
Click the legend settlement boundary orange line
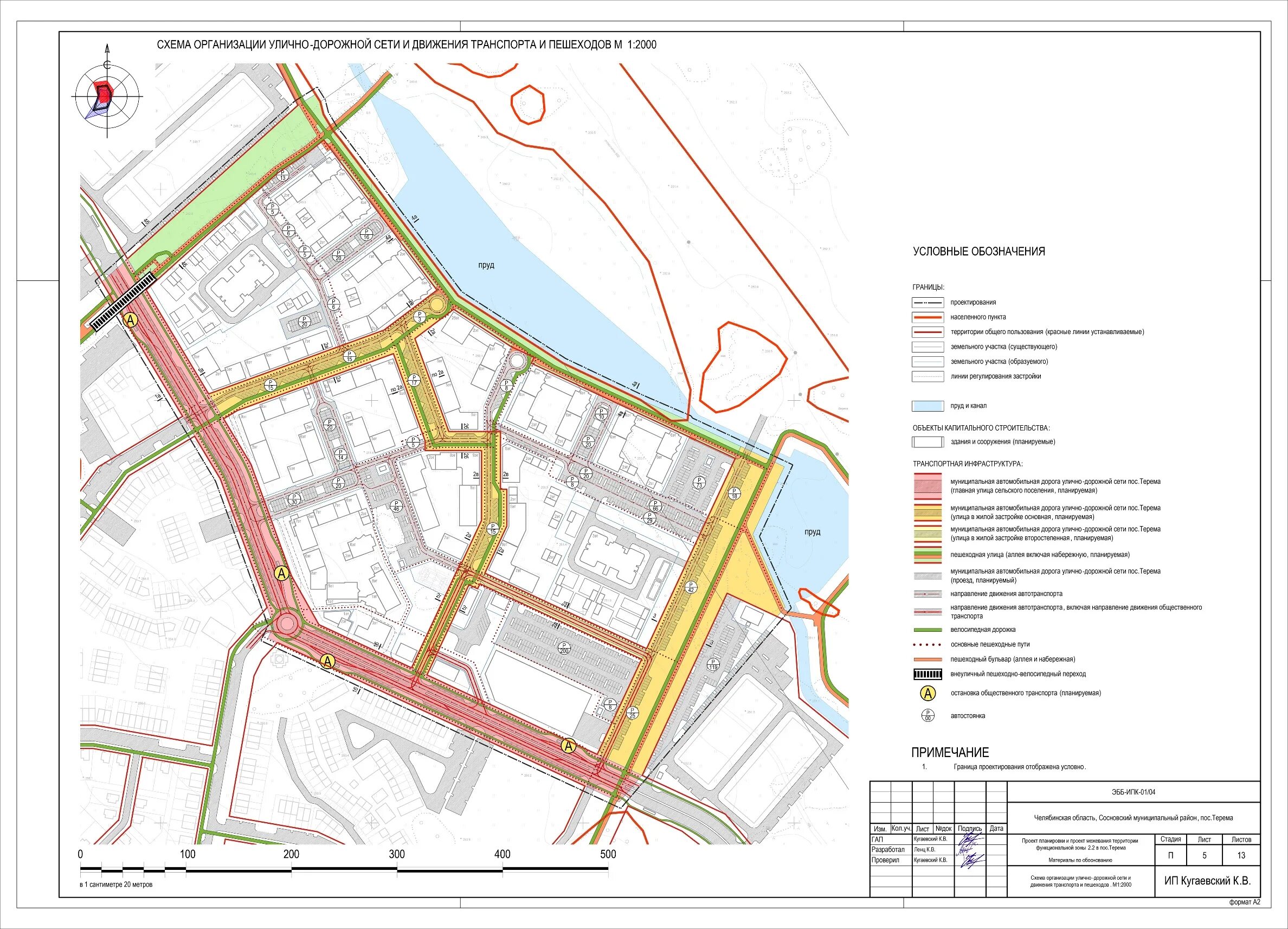[x=928, y=317]
